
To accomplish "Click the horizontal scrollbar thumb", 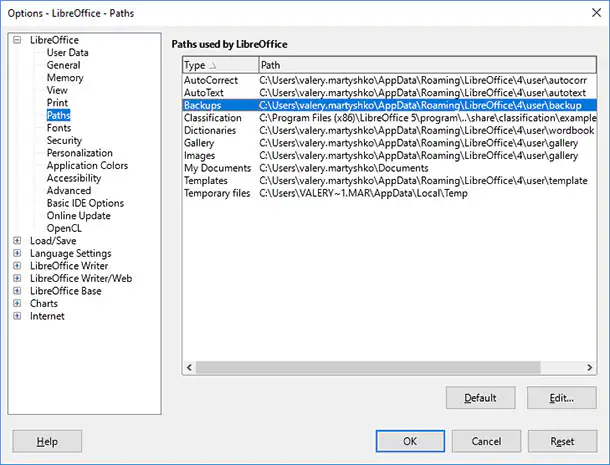I will (x=368, y=367).
